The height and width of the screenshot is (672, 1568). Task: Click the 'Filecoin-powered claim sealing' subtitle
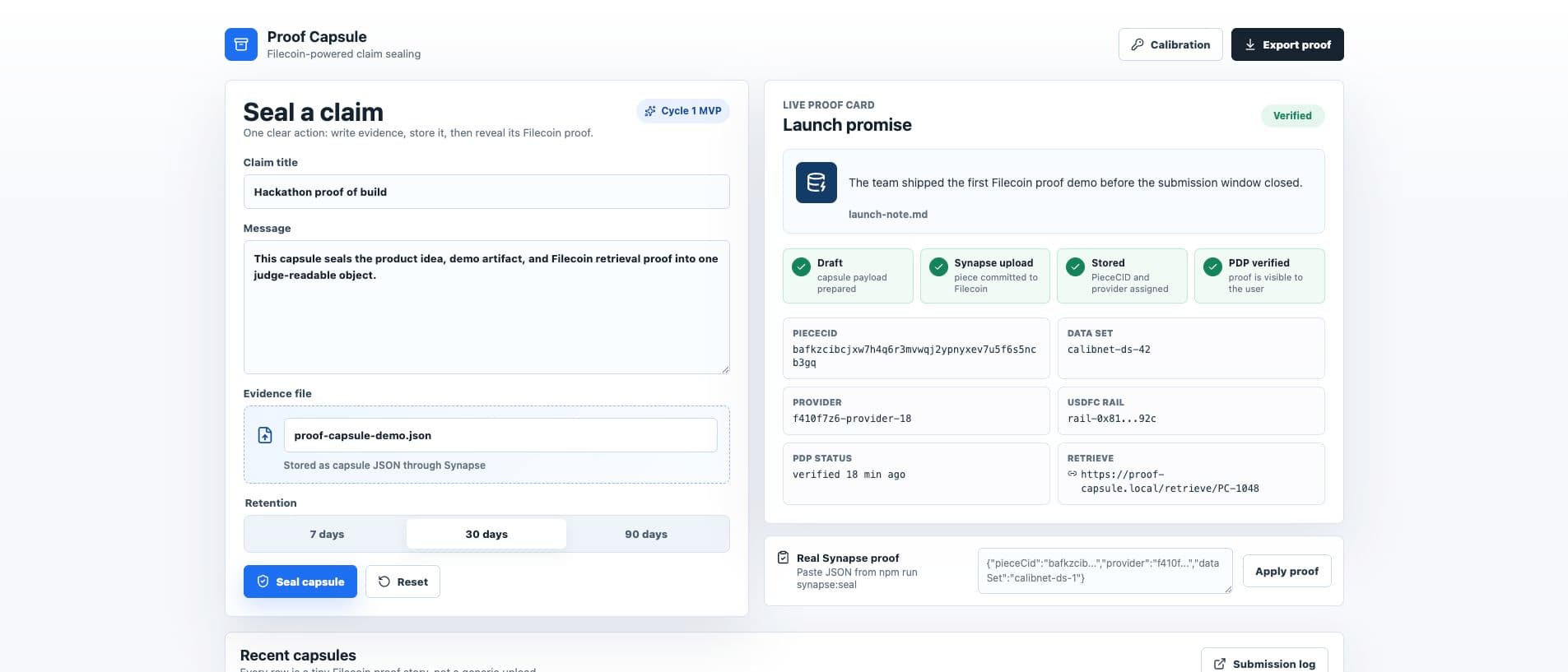[344, 54]
